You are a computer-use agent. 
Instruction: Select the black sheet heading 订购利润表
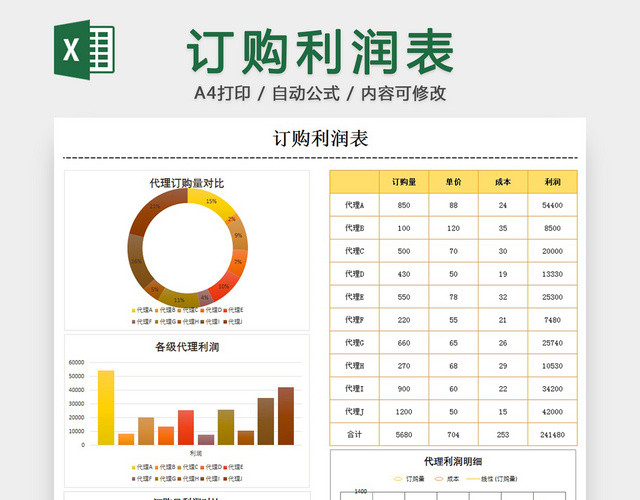(x=320, y=139)
